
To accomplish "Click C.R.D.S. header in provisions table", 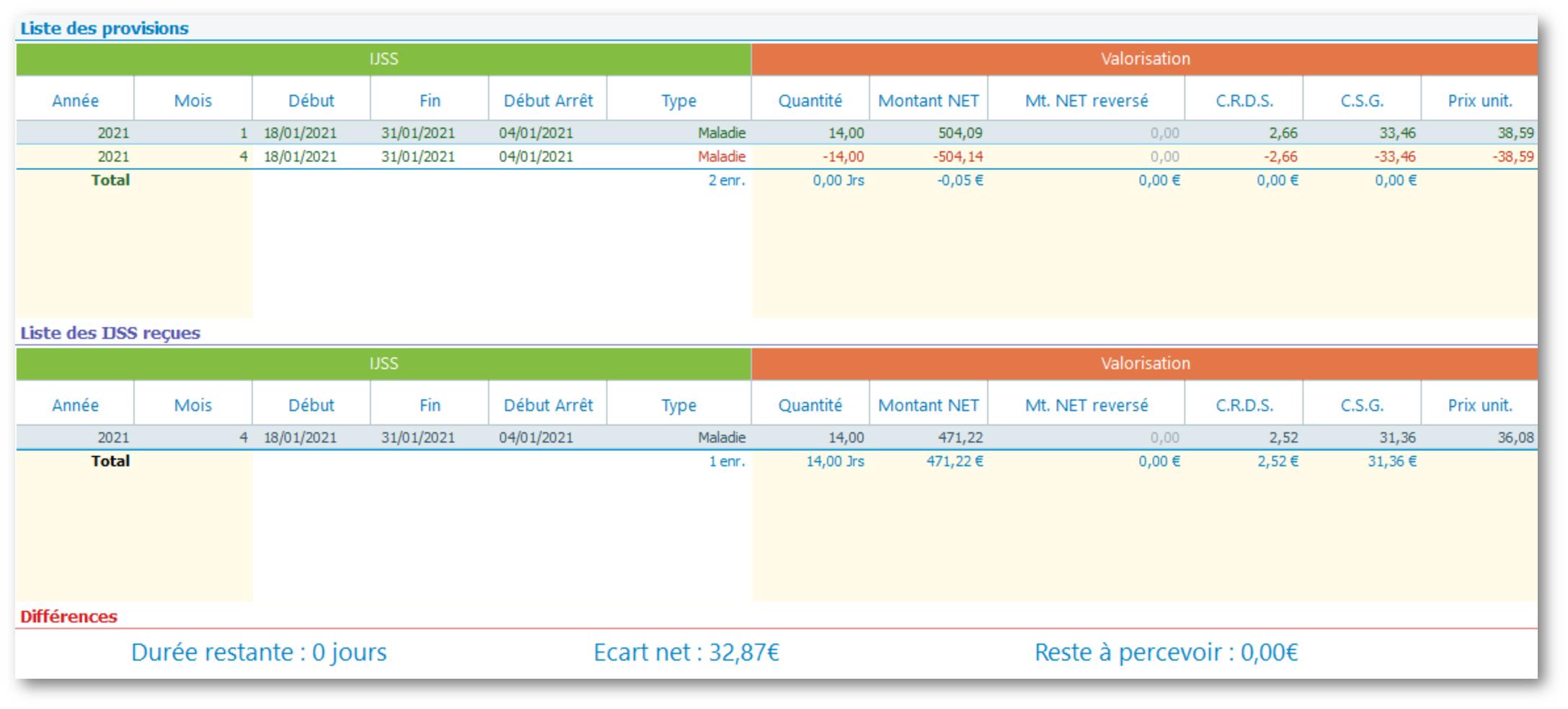I will pos(1244,101).
